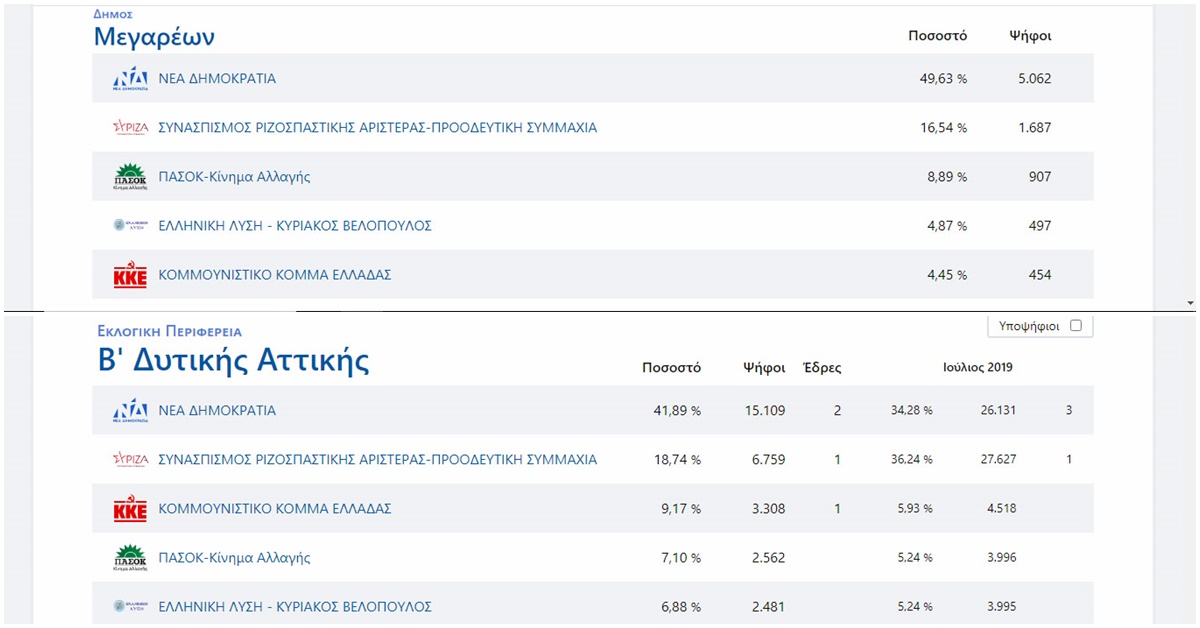Click the Ποσοστό column header in the Μεγαρέων table
The height and width of the screenshot is (628, 1200).
tap(937, 36)
